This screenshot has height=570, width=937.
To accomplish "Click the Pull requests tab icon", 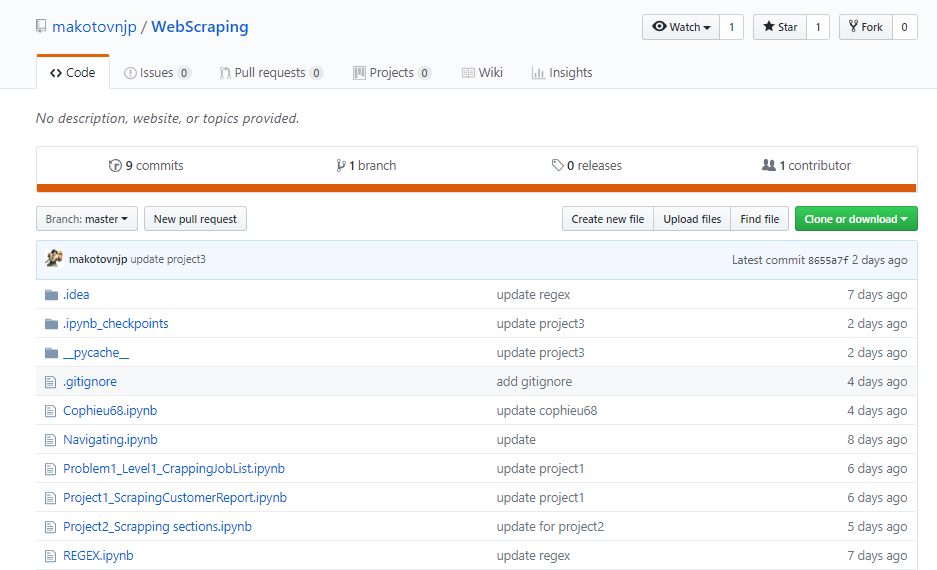I will point(225,73).
